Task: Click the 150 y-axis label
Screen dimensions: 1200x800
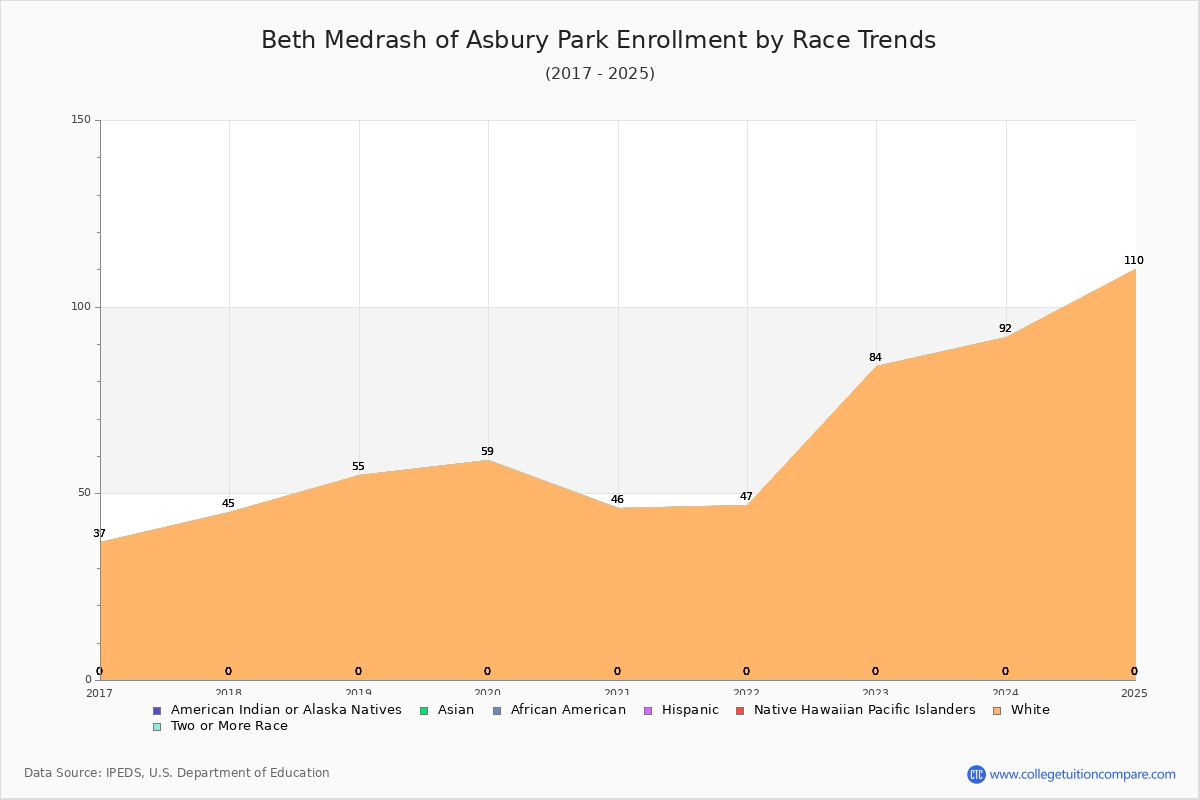Action: (x=81, y=120)
